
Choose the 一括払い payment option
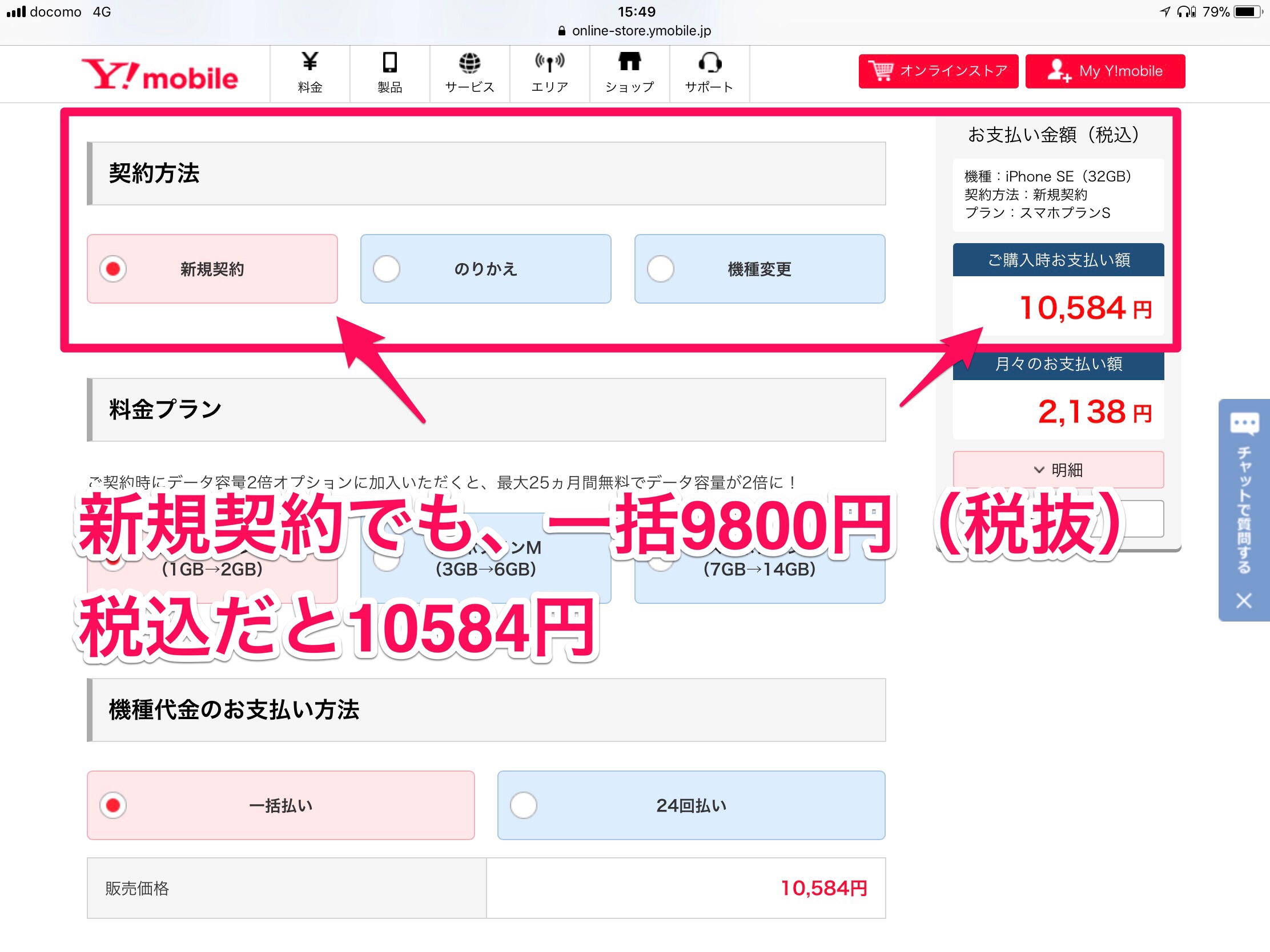[x=280, y=805]
